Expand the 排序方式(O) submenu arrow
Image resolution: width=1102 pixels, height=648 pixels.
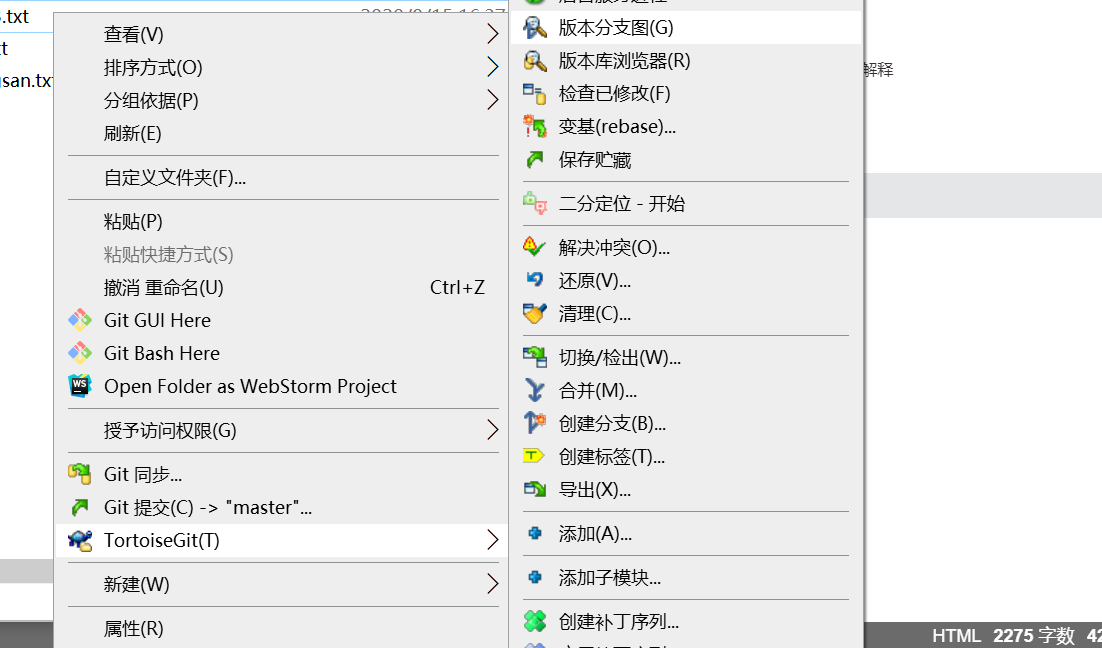[493, 67]
